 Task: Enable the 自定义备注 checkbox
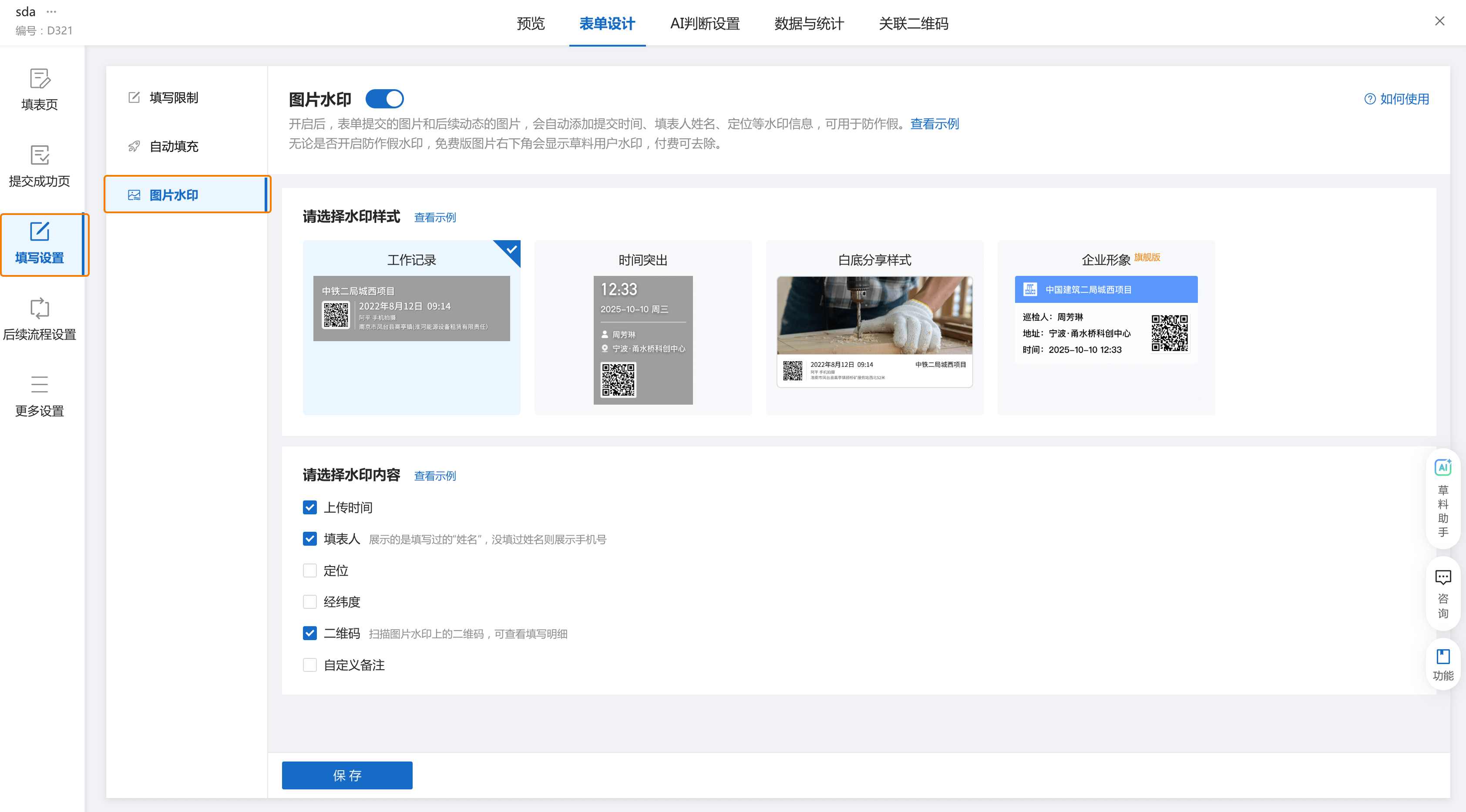(309, 665)
